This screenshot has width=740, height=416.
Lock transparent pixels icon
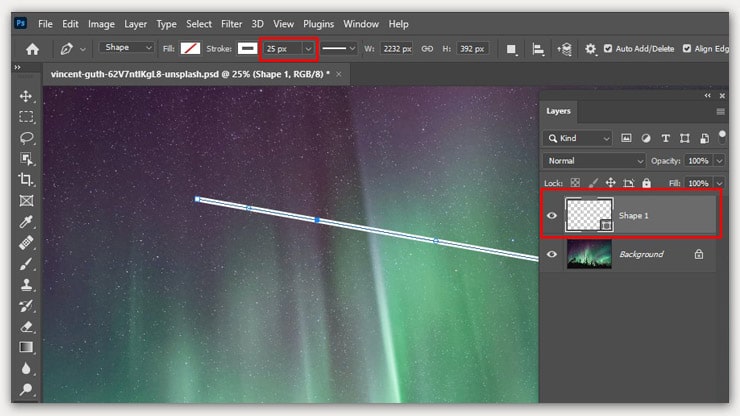(575, 183)
